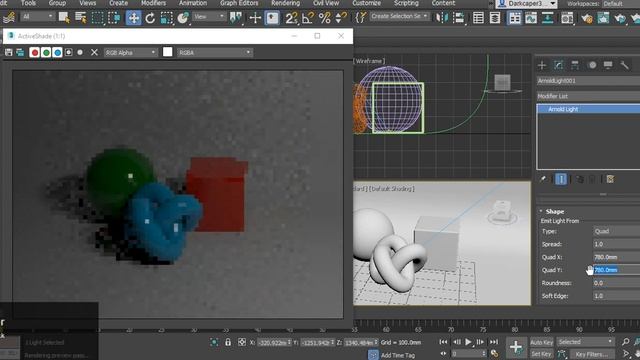Select Arnold Light in the modifier stack
Viewport: 640px width, 360px height.
tap(589, 109)
